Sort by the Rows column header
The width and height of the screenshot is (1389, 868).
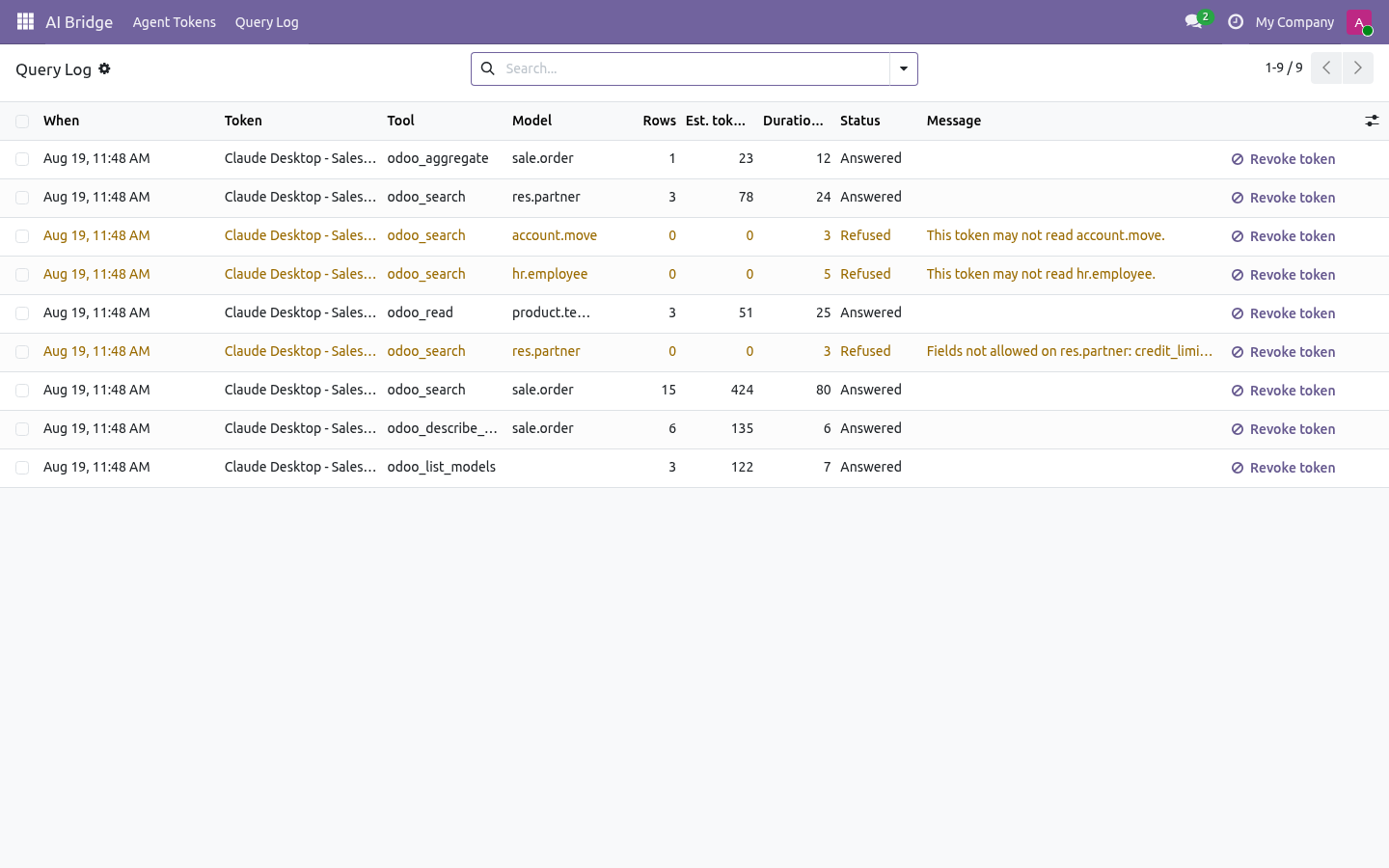(660, 121)
